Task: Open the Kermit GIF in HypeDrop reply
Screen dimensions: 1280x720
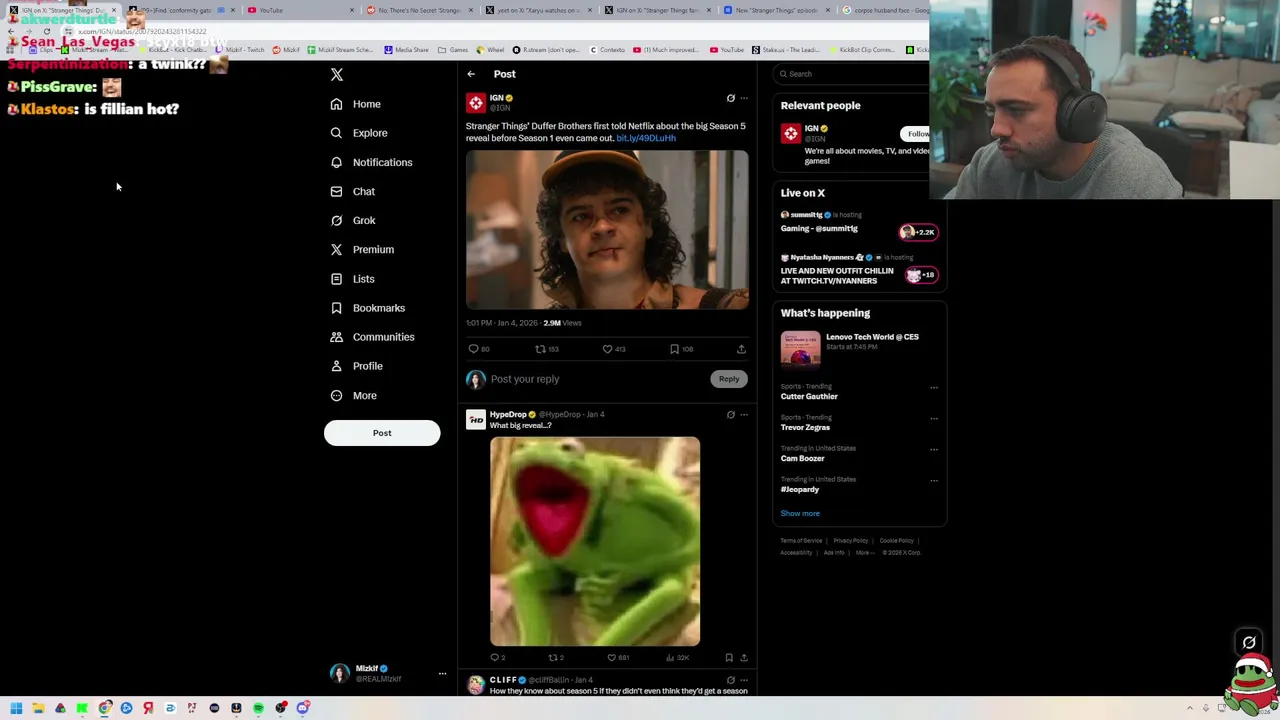Action: [x=595, y=541]
